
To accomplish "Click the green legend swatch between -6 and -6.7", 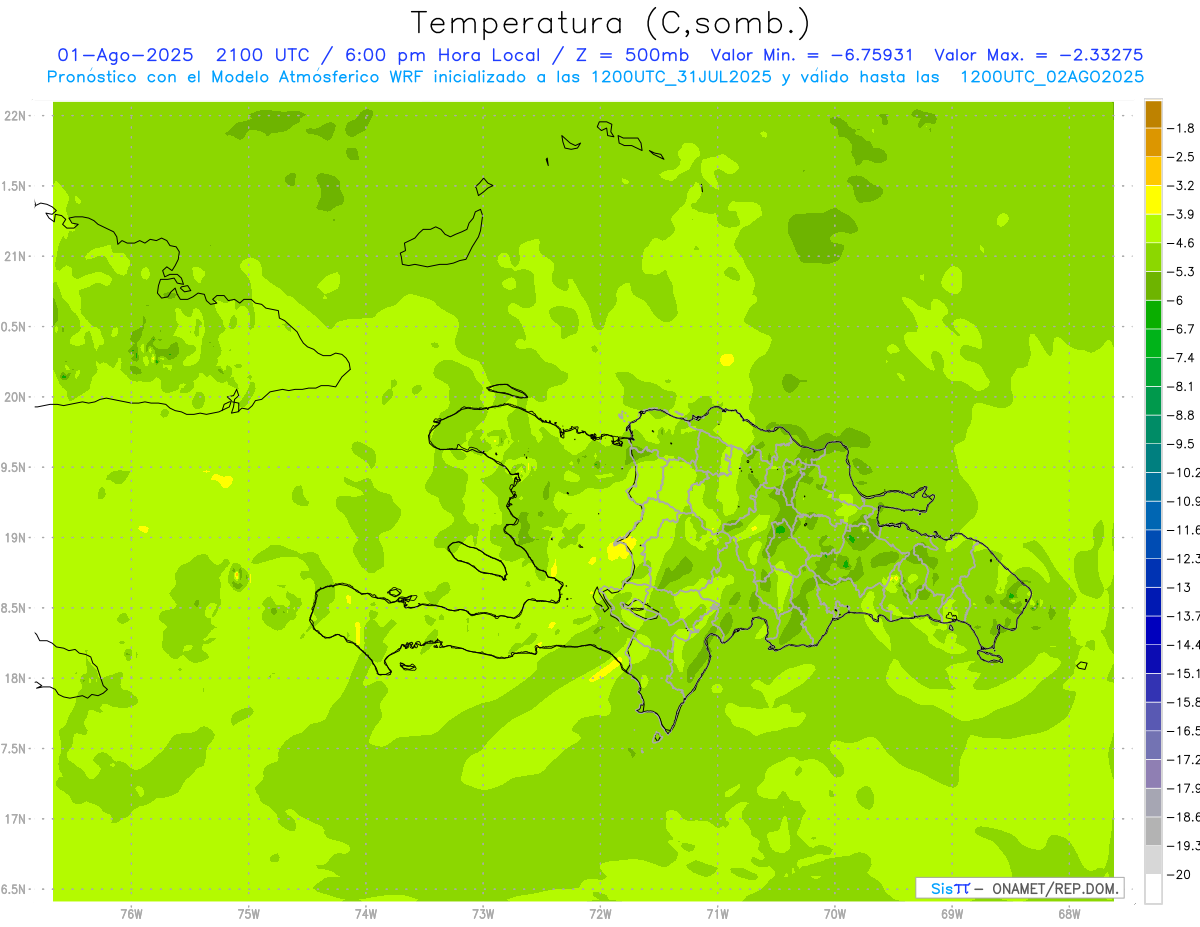I will tap(1153, 315).
